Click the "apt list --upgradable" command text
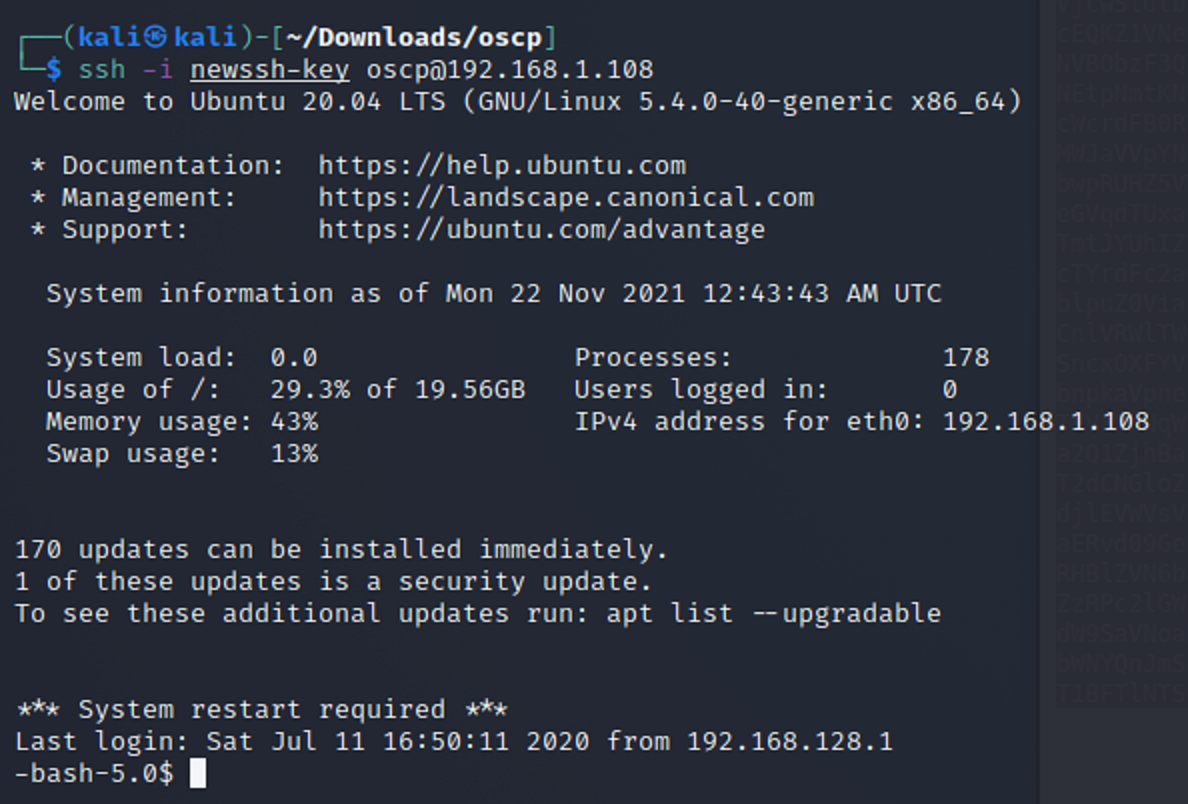 point(773,613)
